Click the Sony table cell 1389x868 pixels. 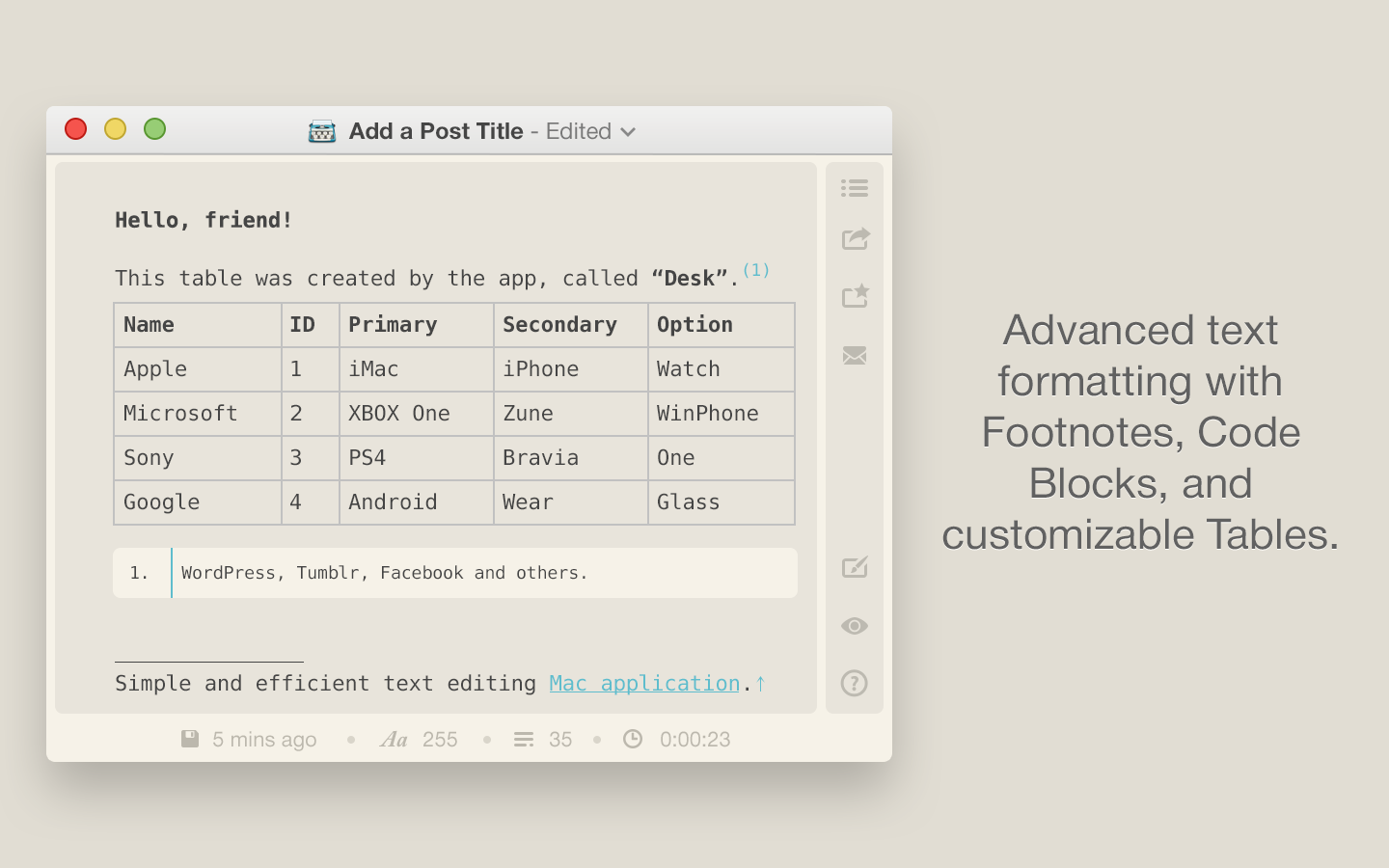[198, 458]
